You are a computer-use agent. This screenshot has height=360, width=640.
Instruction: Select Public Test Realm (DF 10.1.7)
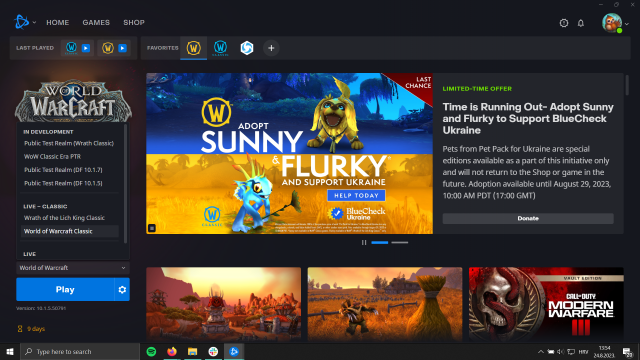coord(63,170)
